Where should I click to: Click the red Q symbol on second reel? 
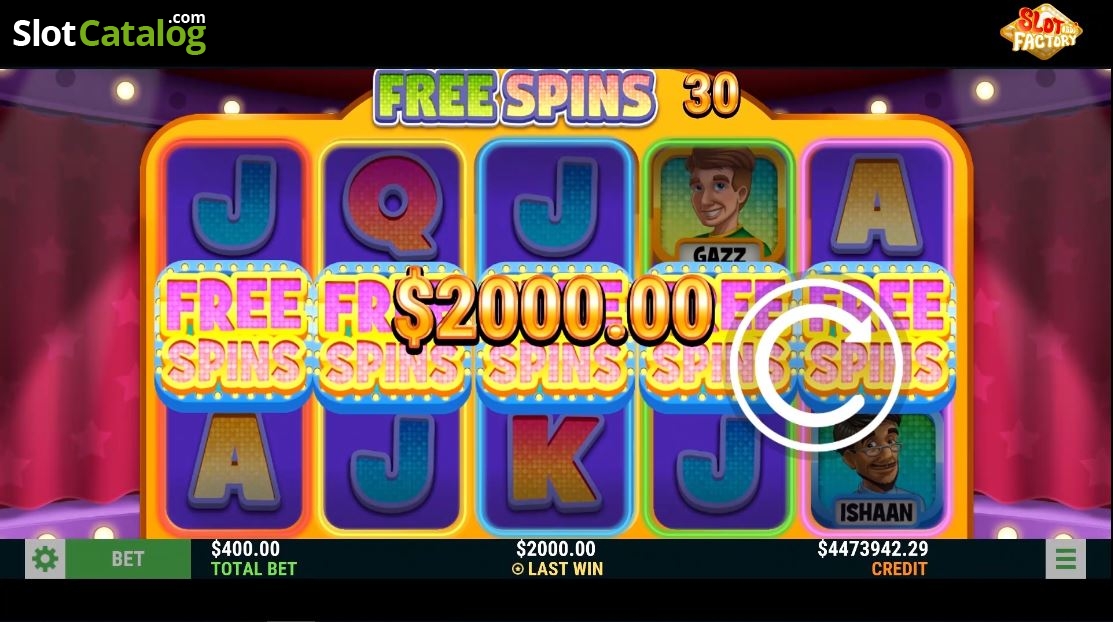click(391, 205)
